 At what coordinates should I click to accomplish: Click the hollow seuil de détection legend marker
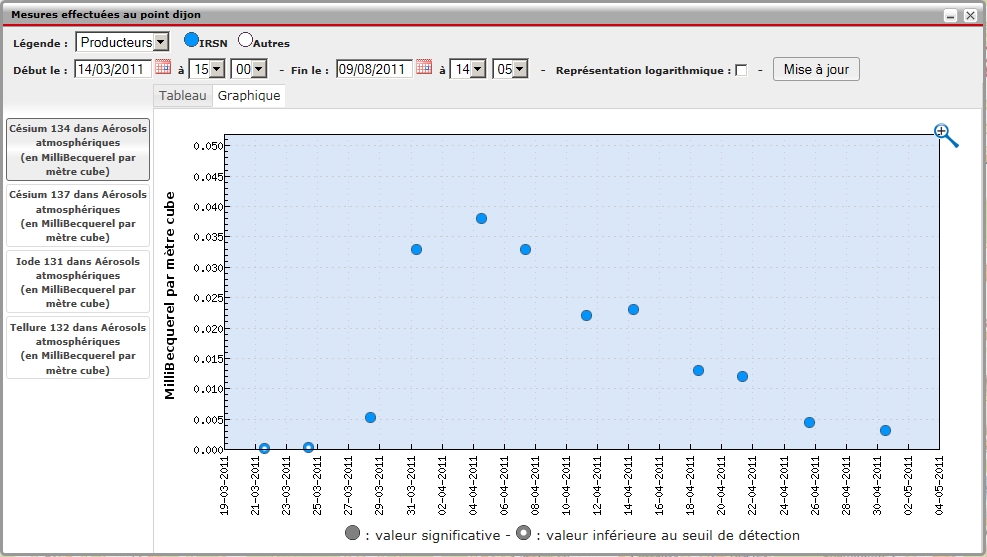(x=523, y=533)
